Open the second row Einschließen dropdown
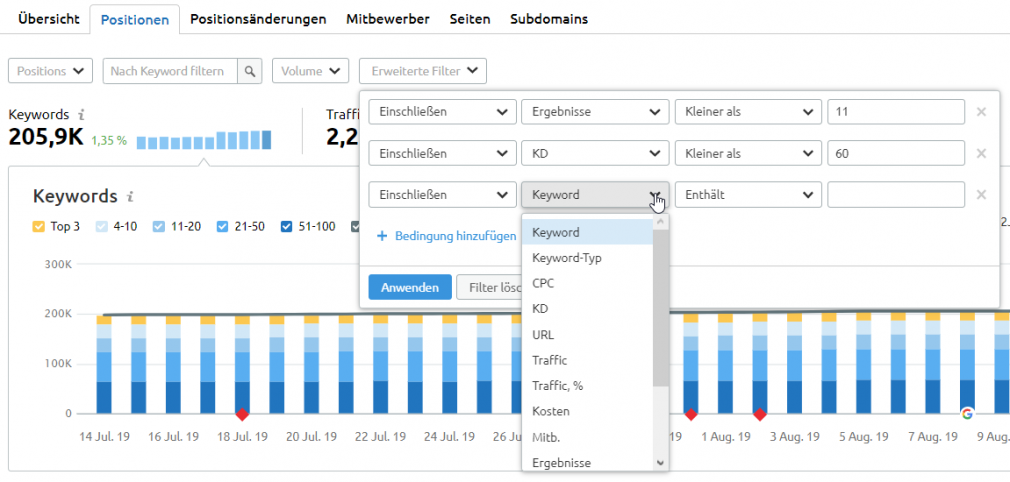Viewport: 1010px width, 482px height. tap(443, 153)
